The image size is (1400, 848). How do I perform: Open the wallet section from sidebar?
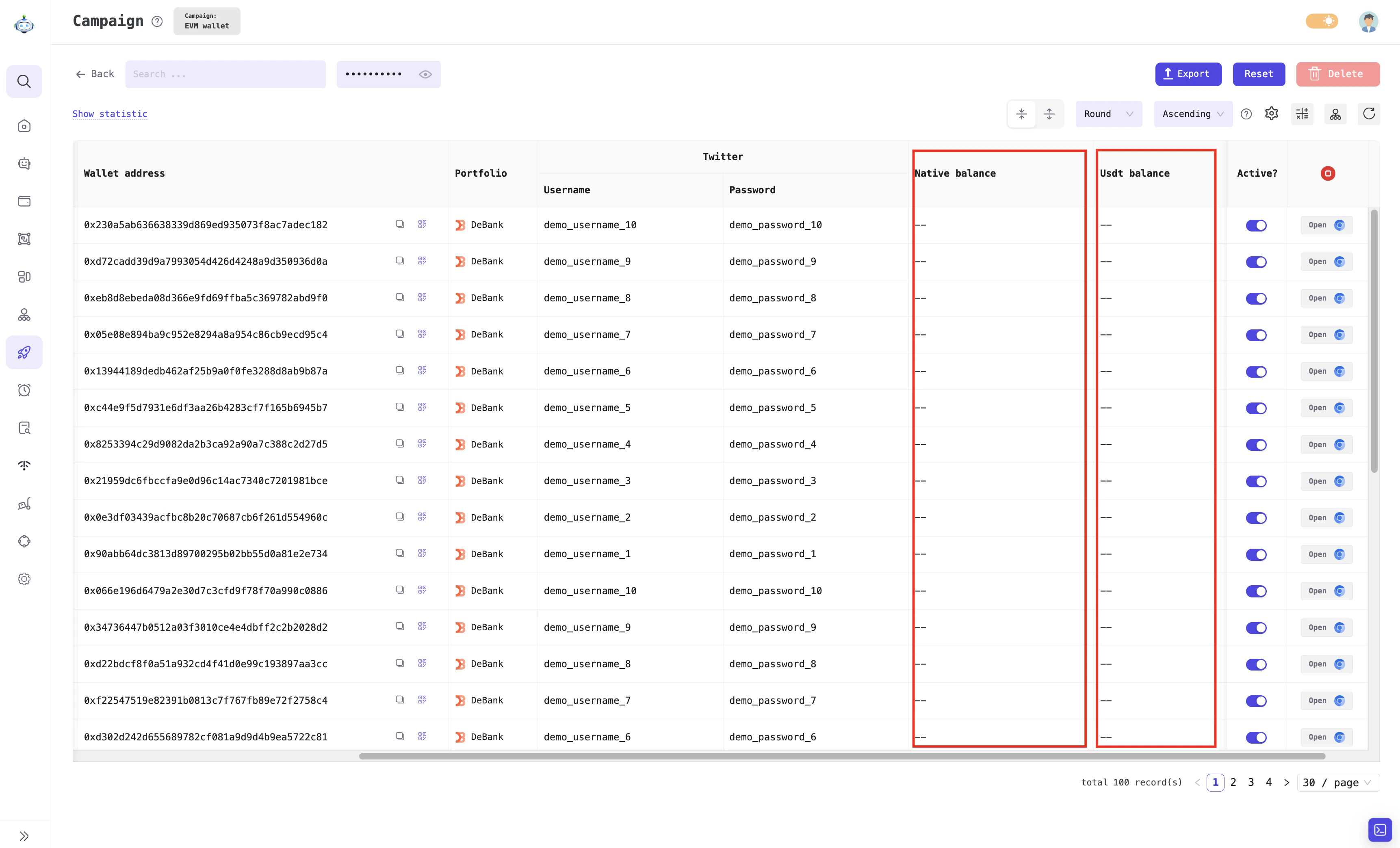(x=24, y=201)
